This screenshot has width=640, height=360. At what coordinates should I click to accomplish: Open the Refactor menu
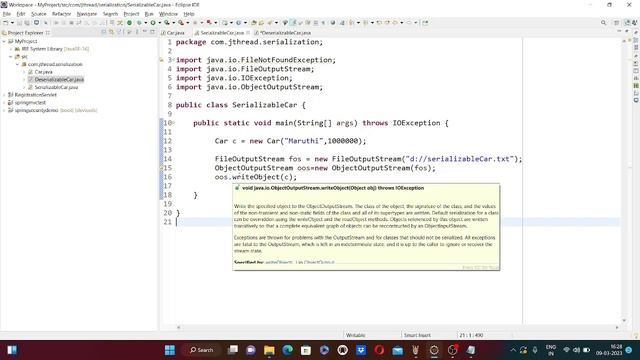coord(62,14)
